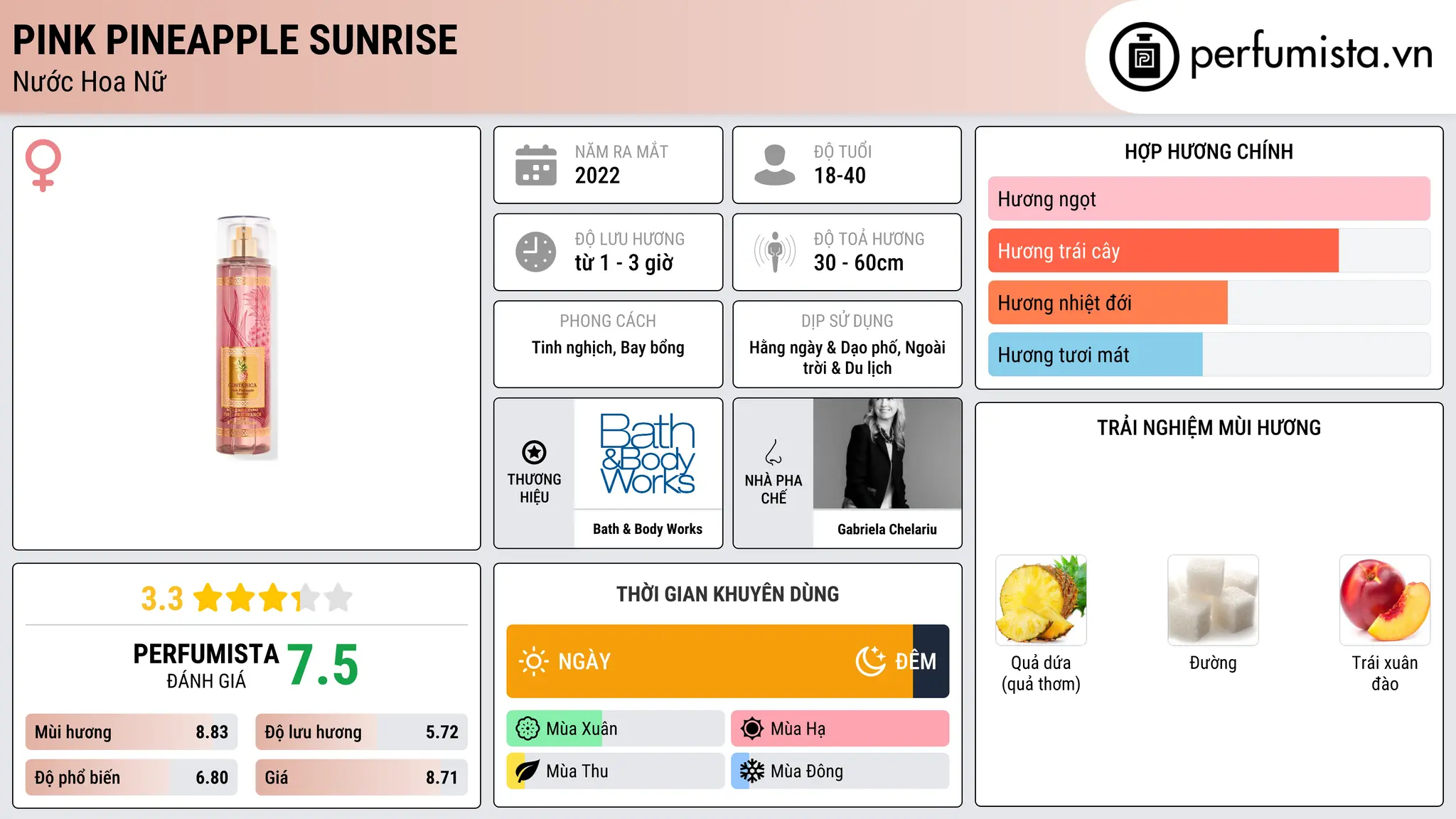Click the Hương nhiệt đới accord bar
Viewport: 1456px width, 819px height.
(x=1209, y=303)
